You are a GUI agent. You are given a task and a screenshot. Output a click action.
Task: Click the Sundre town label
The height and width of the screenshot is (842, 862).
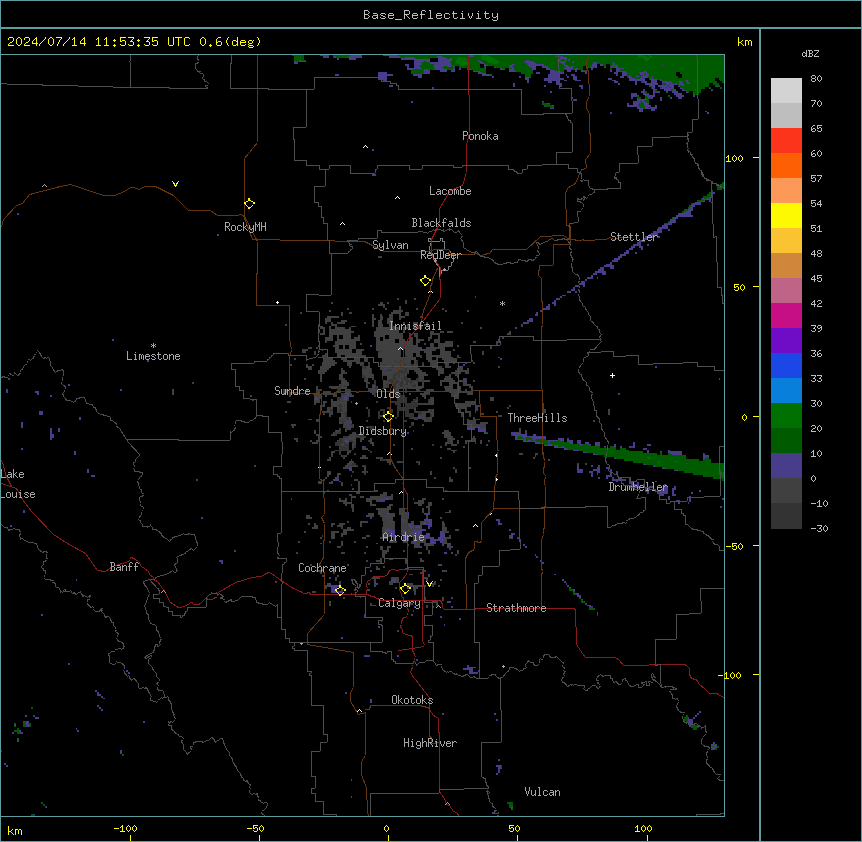[x=292, y=391]
